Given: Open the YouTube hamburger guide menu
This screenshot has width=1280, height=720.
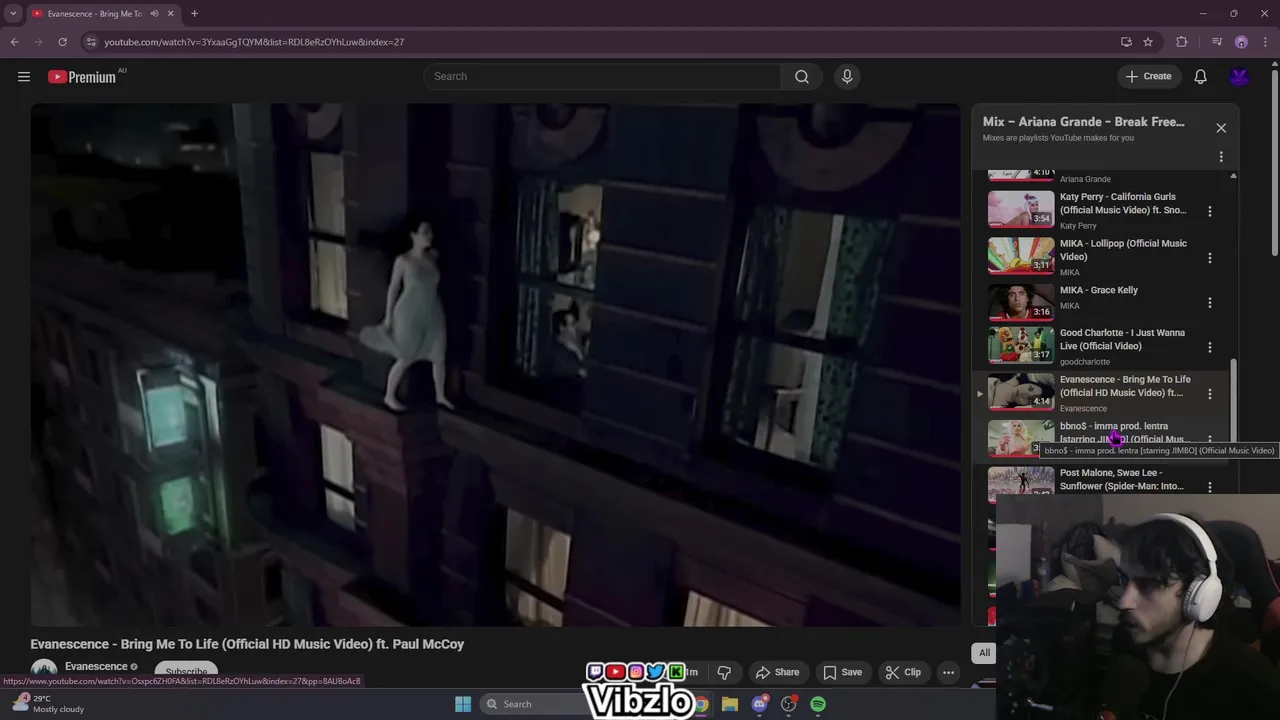Looking at the screenshot, I should click(24, 76).
